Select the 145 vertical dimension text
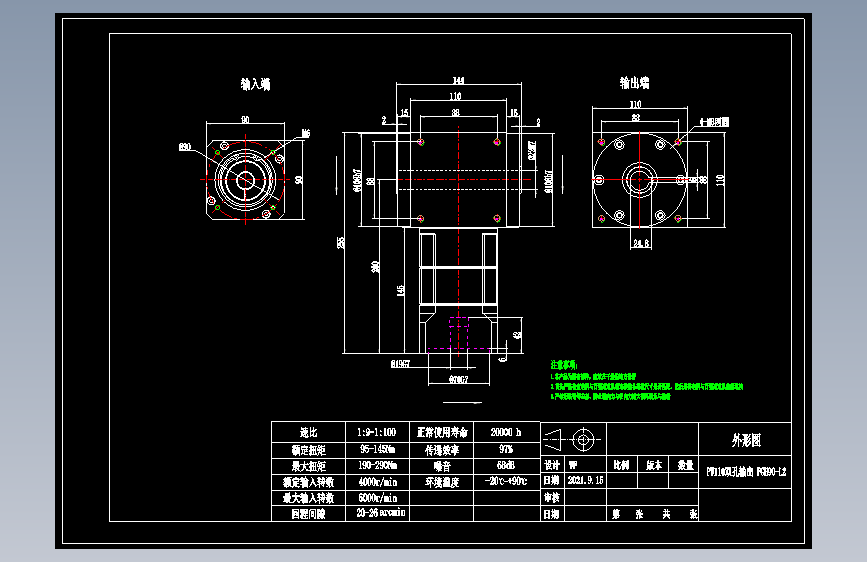 point(400,290)
